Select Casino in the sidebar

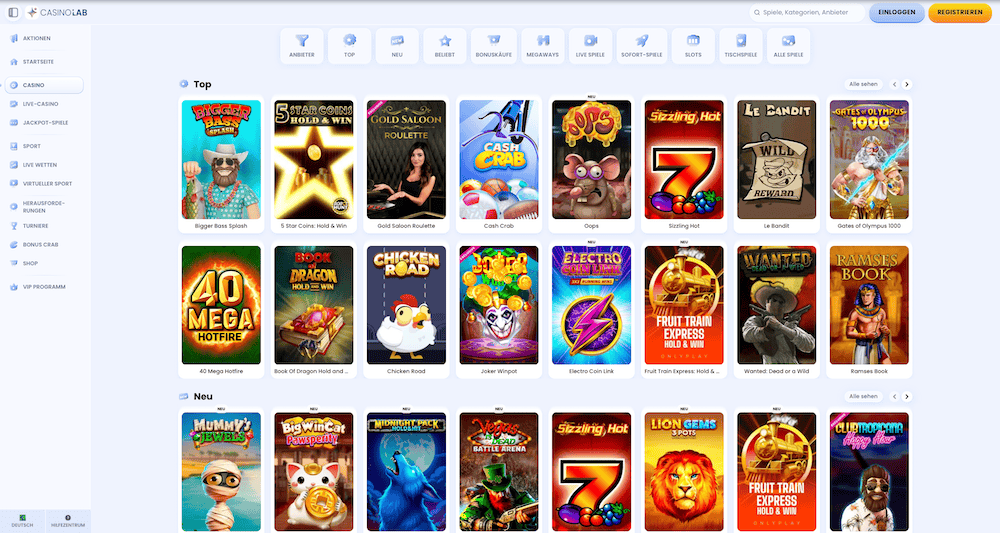point(43,85)
